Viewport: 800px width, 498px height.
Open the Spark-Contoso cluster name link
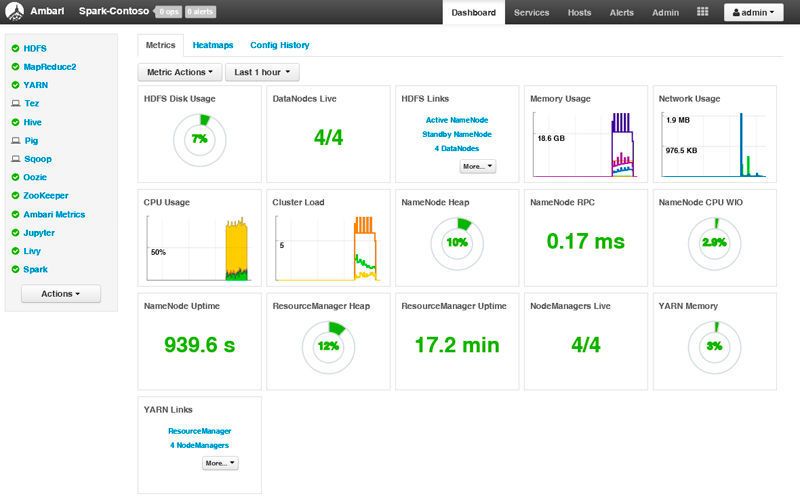[114, 11]
